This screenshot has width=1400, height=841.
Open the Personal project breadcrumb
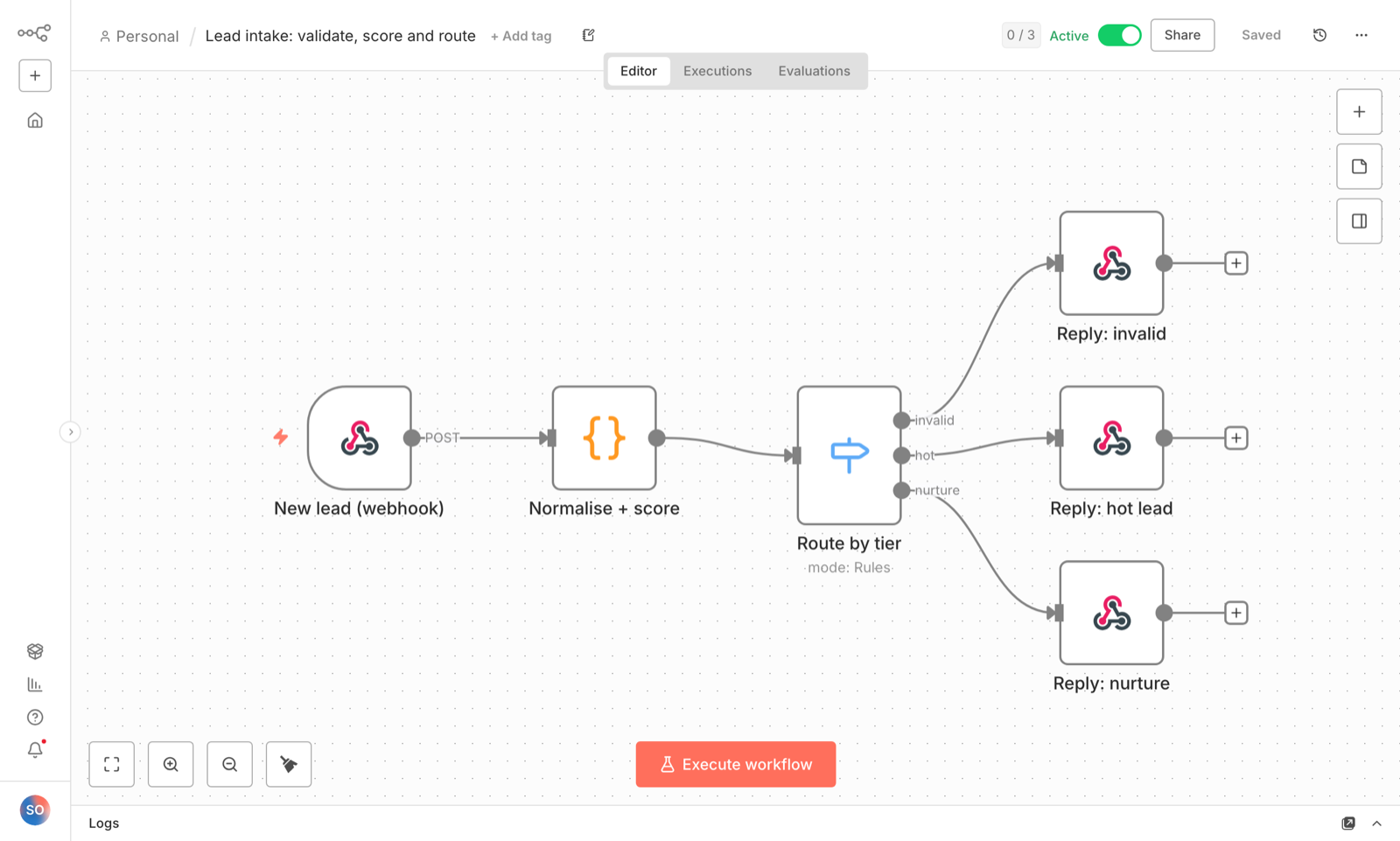(x=139, y=36)
